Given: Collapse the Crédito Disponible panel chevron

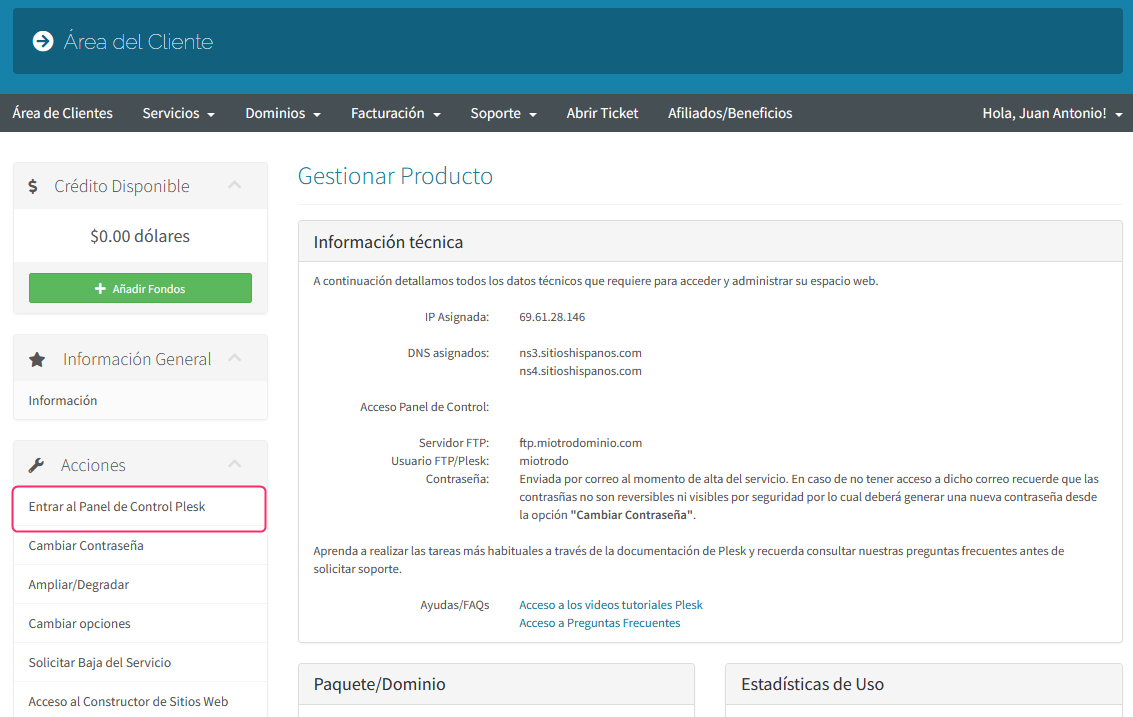Looking at the screenshot, I should (235, 185).
